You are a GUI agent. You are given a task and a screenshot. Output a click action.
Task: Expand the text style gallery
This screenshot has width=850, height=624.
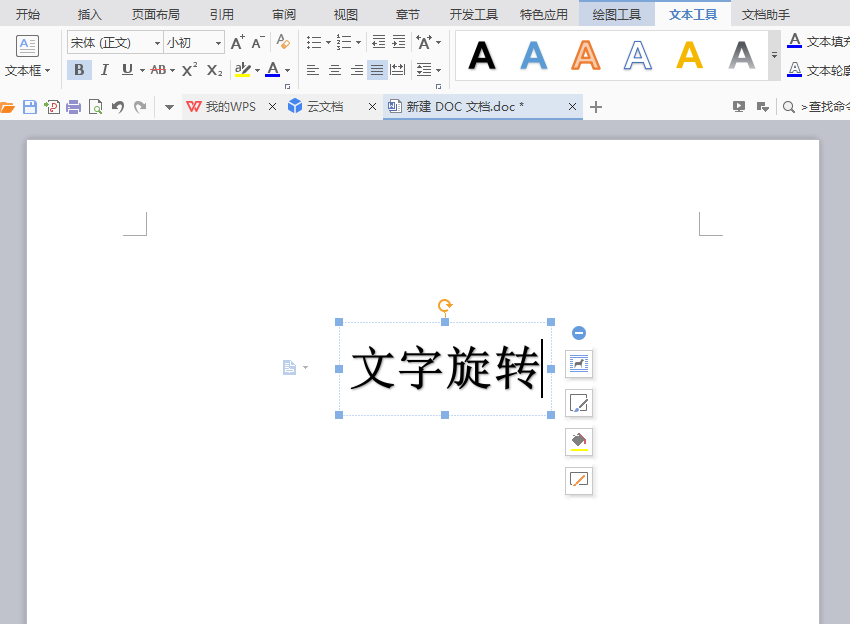(x=774, y=55)
